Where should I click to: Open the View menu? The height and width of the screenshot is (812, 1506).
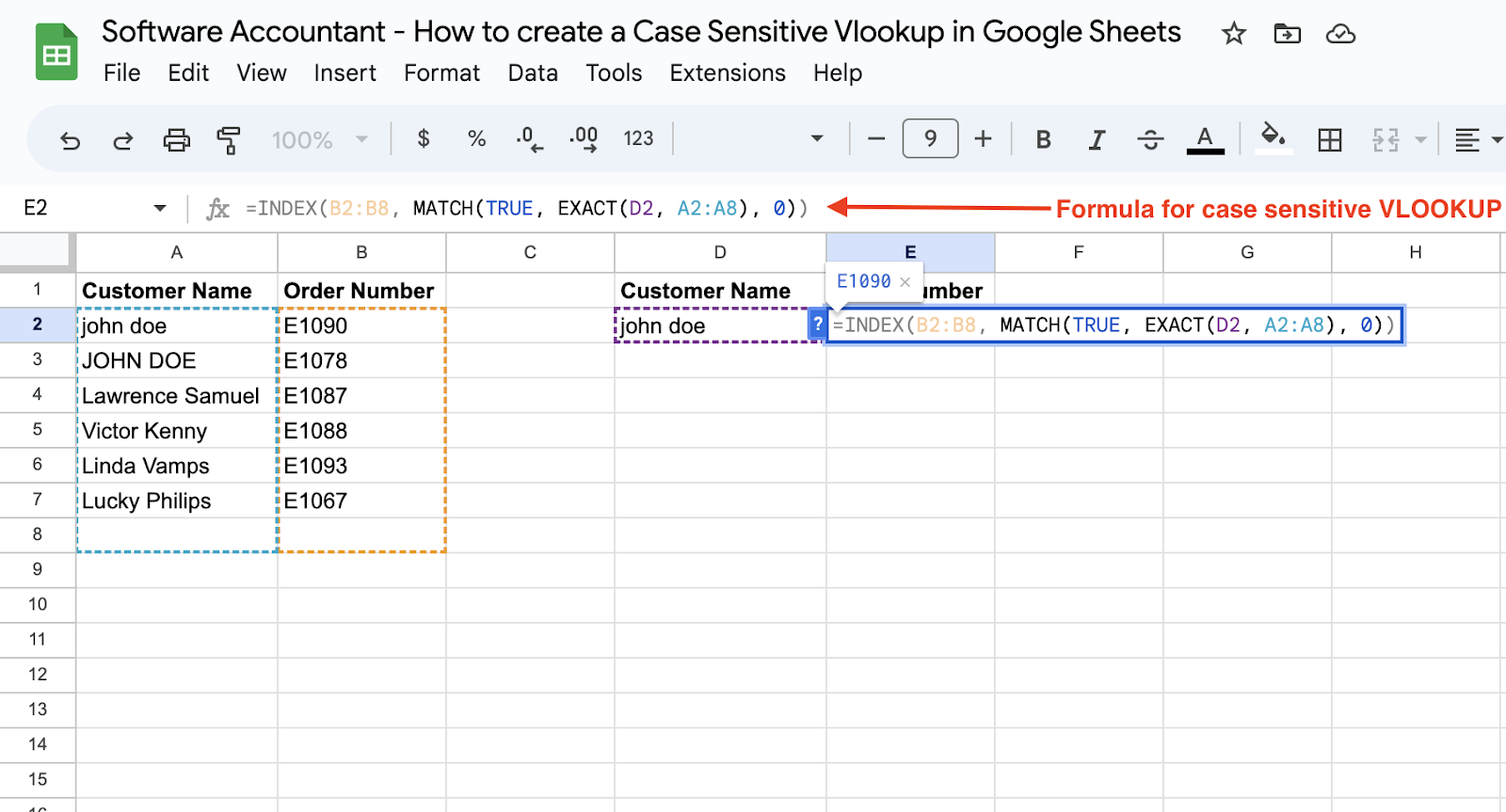click(x=262, y=72)
